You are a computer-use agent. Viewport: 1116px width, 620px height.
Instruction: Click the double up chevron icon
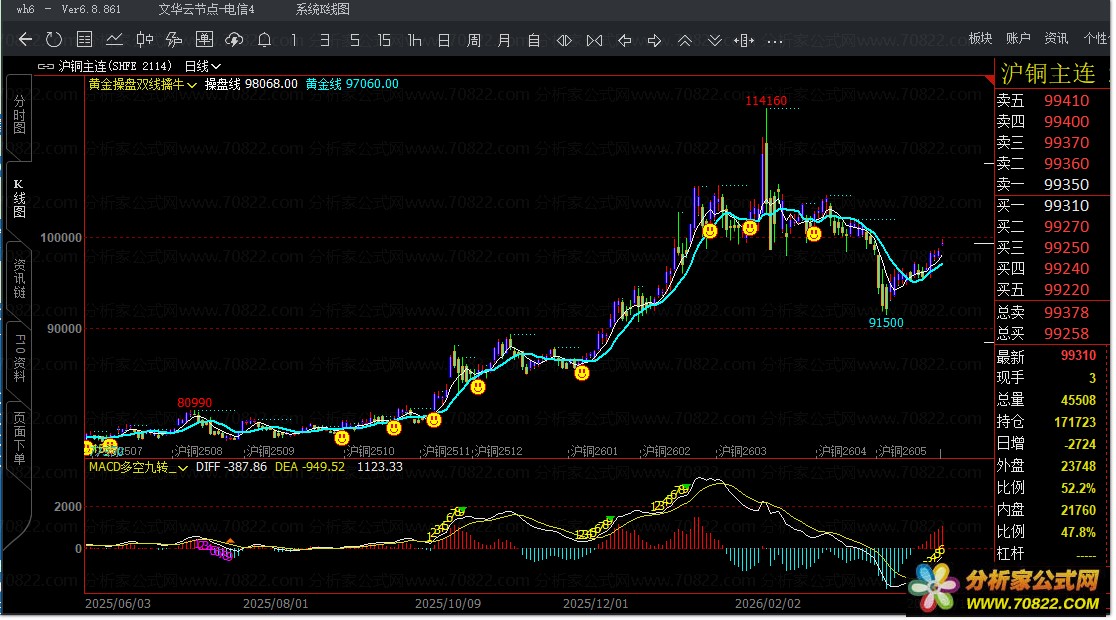(x=685, y=40)
